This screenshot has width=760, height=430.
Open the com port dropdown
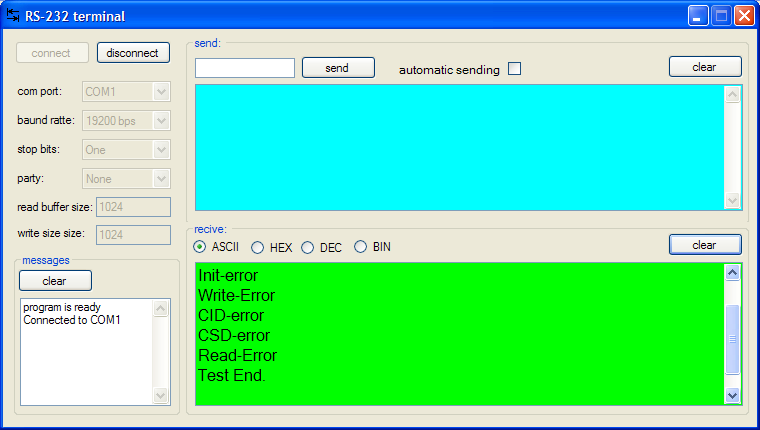point(160,92)
